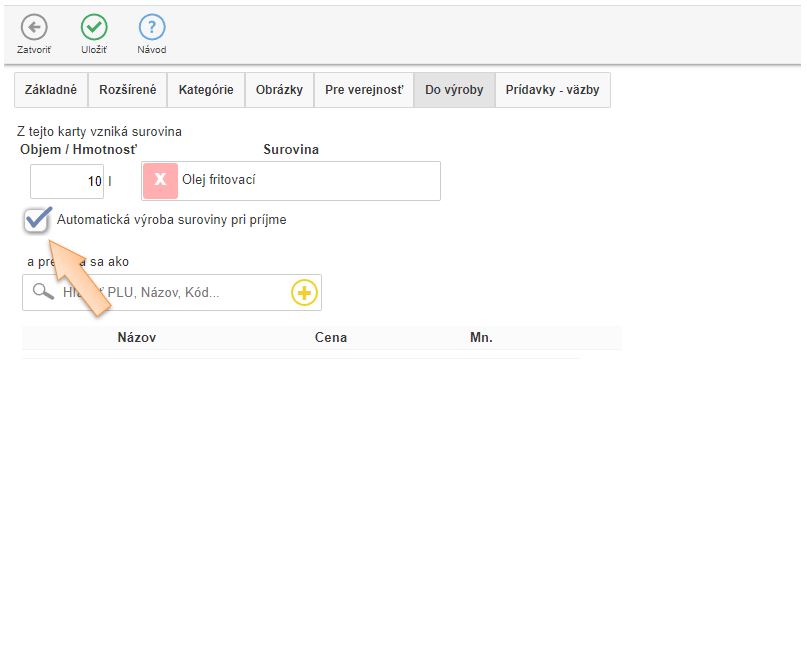Open the Pre verejnosť tab
The height and width of the screenshot is (665, 807).
[364, 90]
